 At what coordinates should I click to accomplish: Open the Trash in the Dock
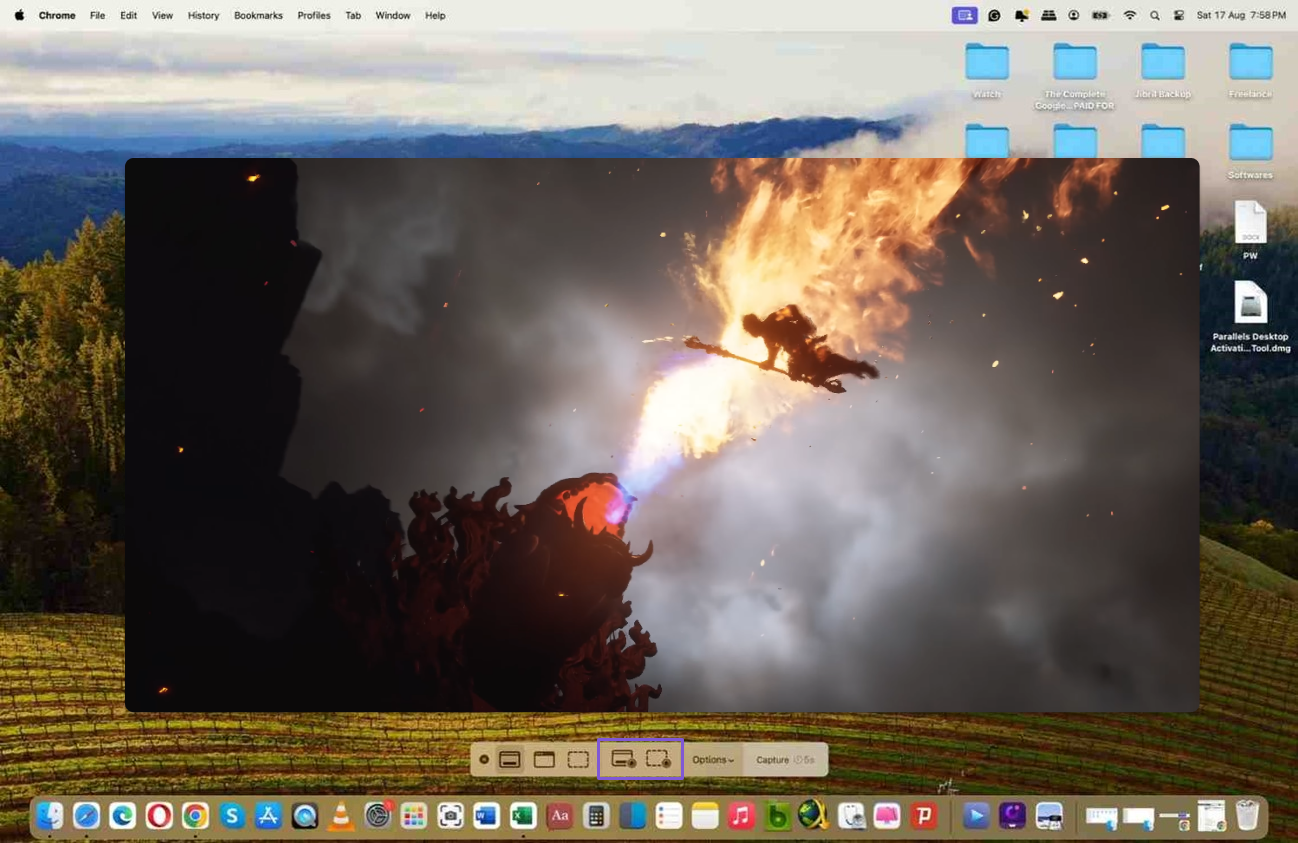(1247, 816)
